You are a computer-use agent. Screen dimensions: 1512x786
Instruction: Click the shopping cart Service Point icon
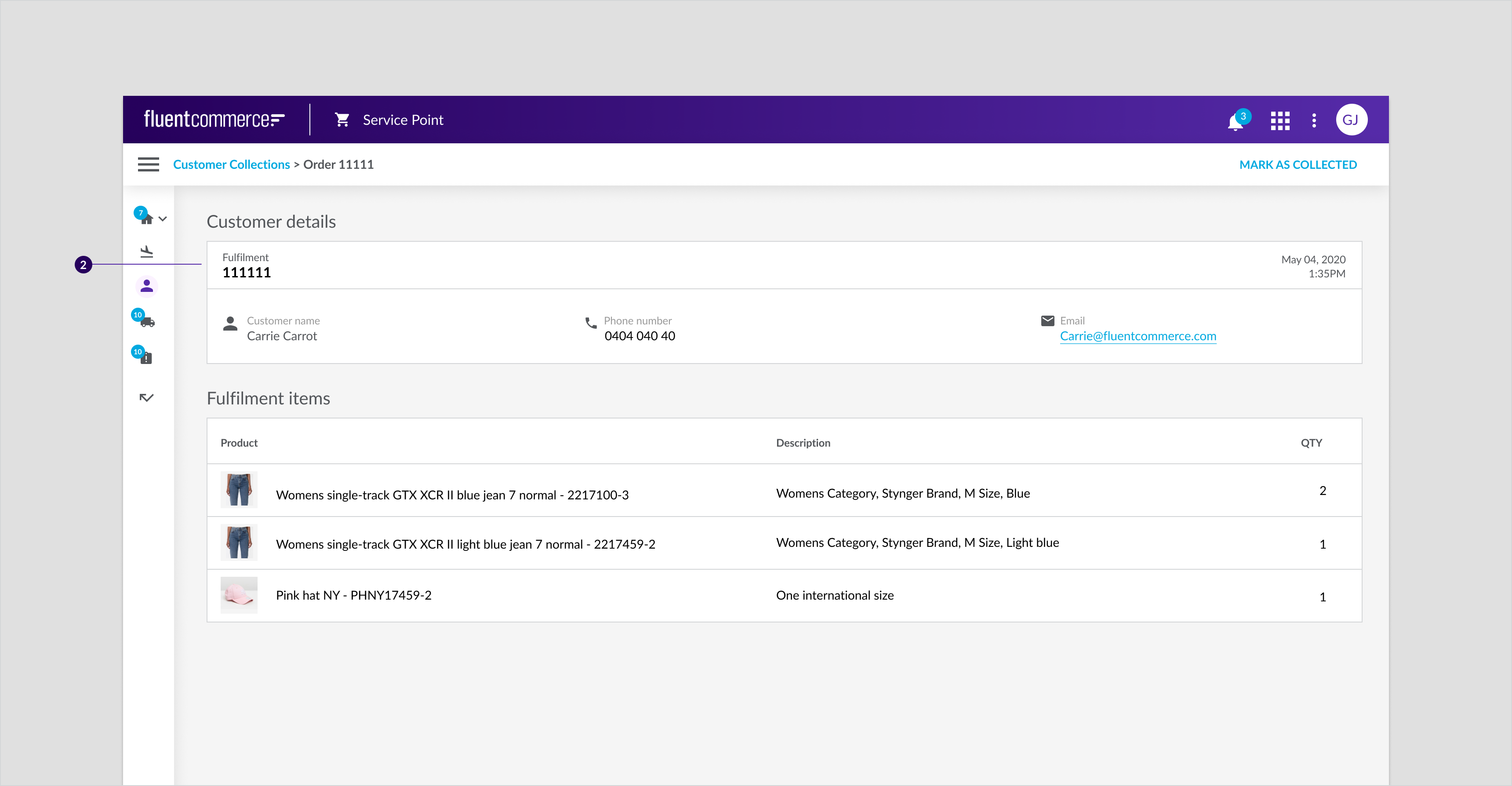pos(343,120)
